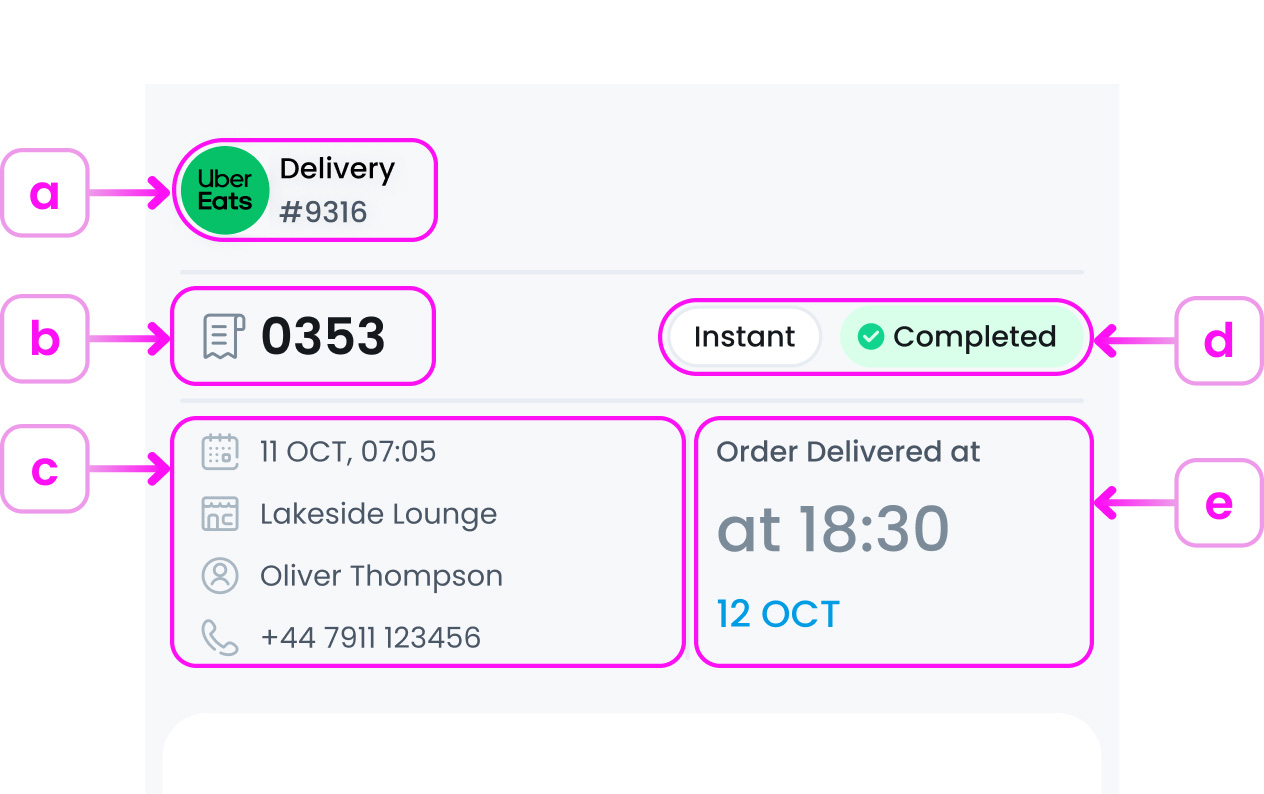Click the phone icon beside the number
The height and width of the screenshot is (794, 1264).
click(x=219, y=637)
